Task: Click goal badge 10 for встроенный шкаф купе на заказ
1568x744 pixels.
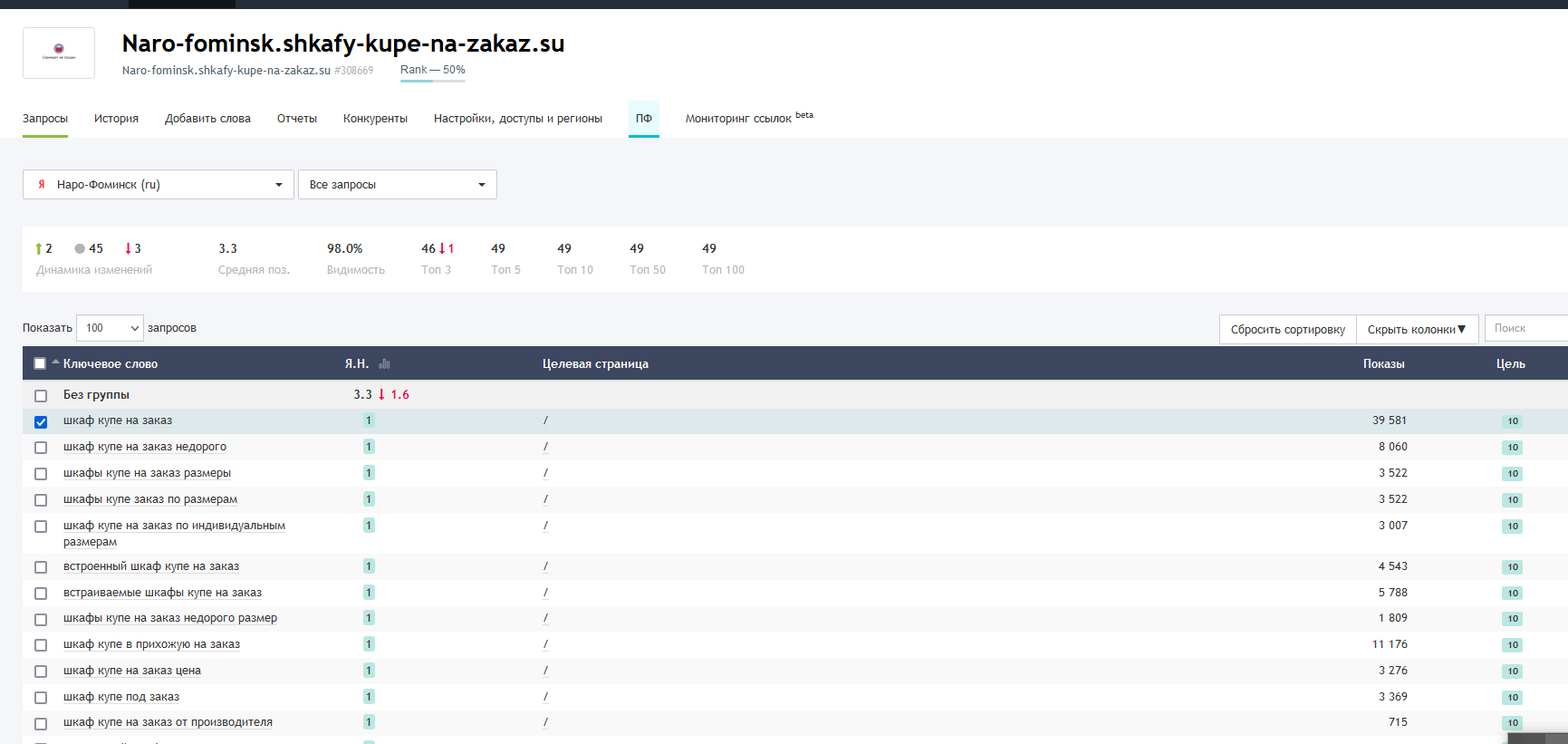Action: click(x=1512, y=567)
